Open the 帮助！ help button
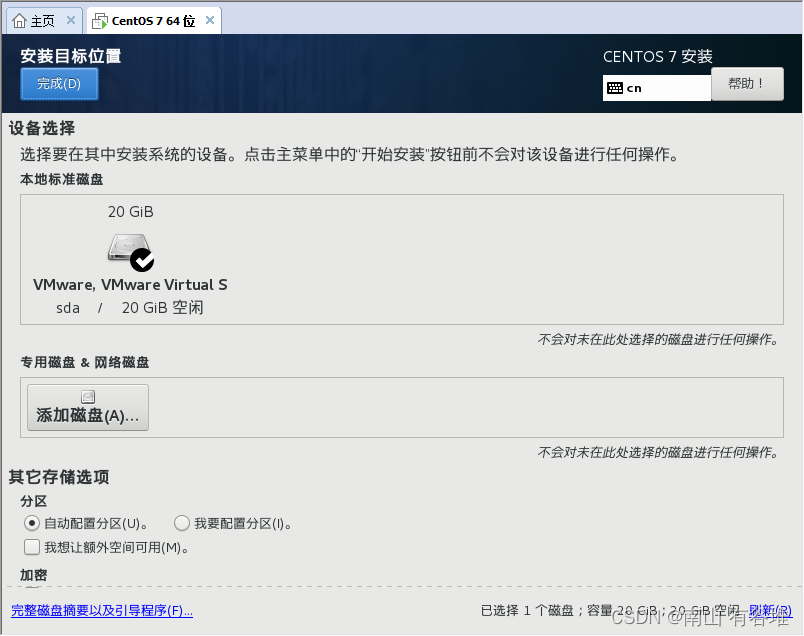 (x=747, y=84)
